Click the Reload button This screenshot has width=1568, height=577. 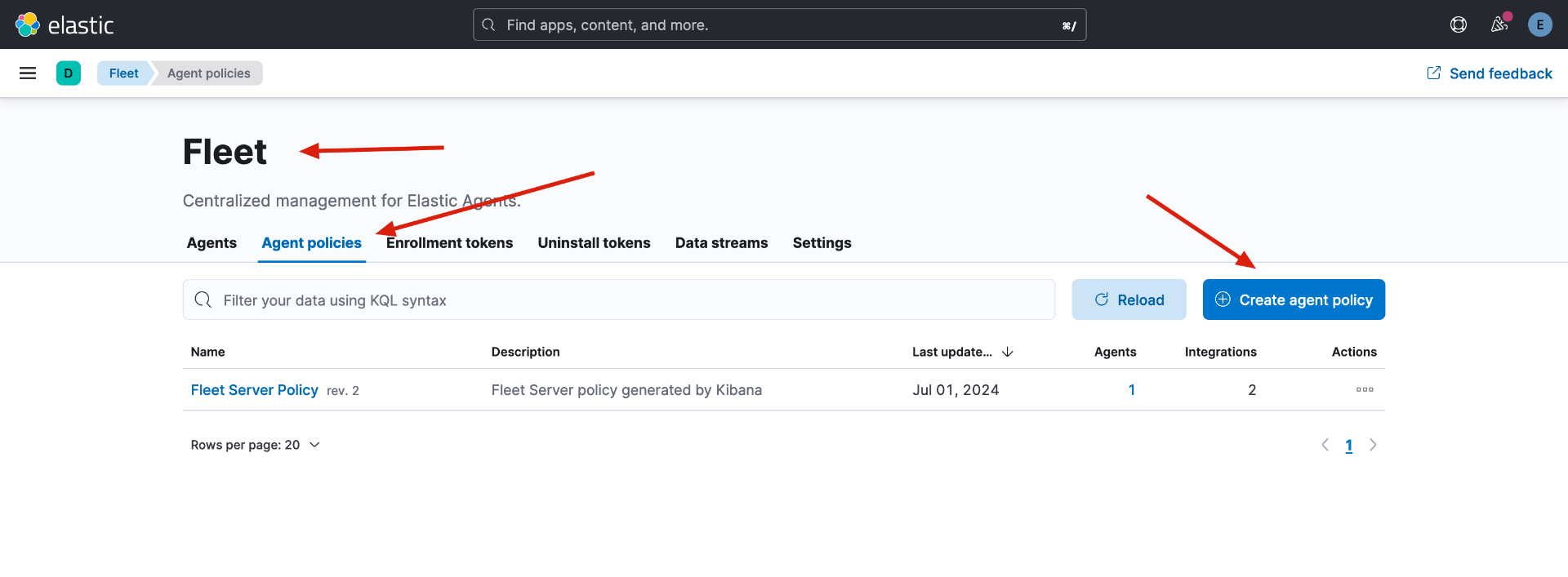click(1129, 300)
